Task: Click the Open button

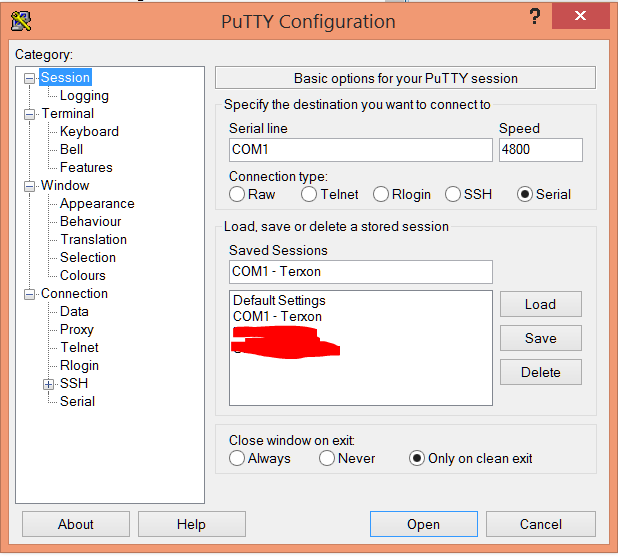Action: tap(423, 524)
